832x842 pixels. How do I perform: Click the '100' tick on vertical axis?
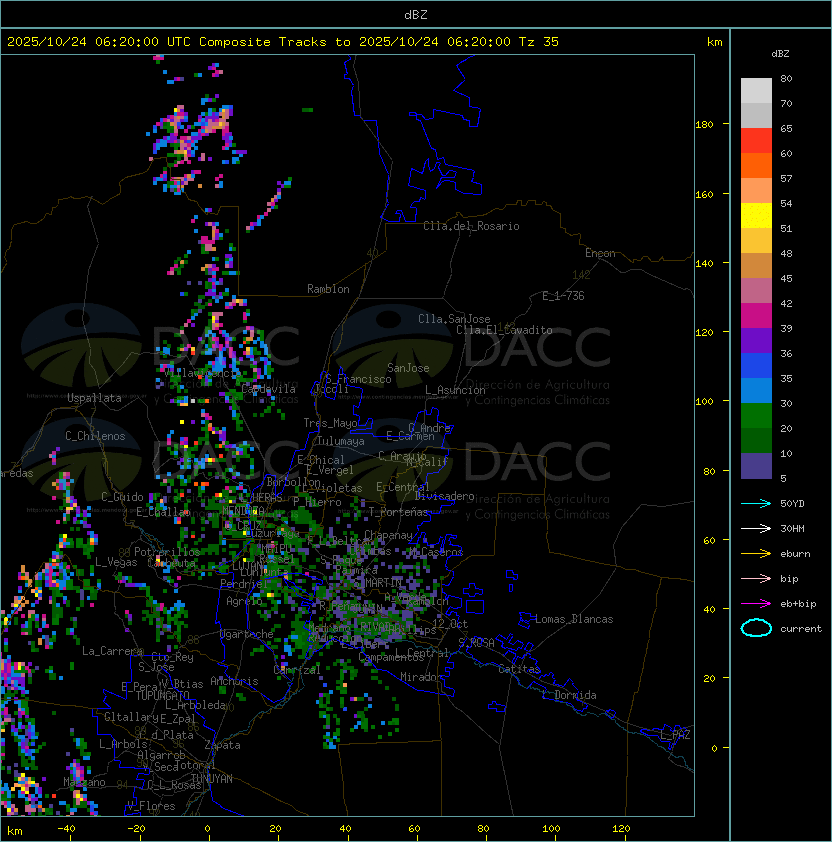pos(704,402)
